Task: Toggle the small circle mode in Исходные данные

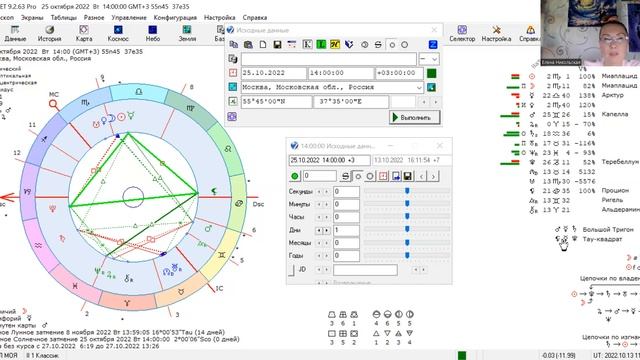Action: tap(392, 44)
